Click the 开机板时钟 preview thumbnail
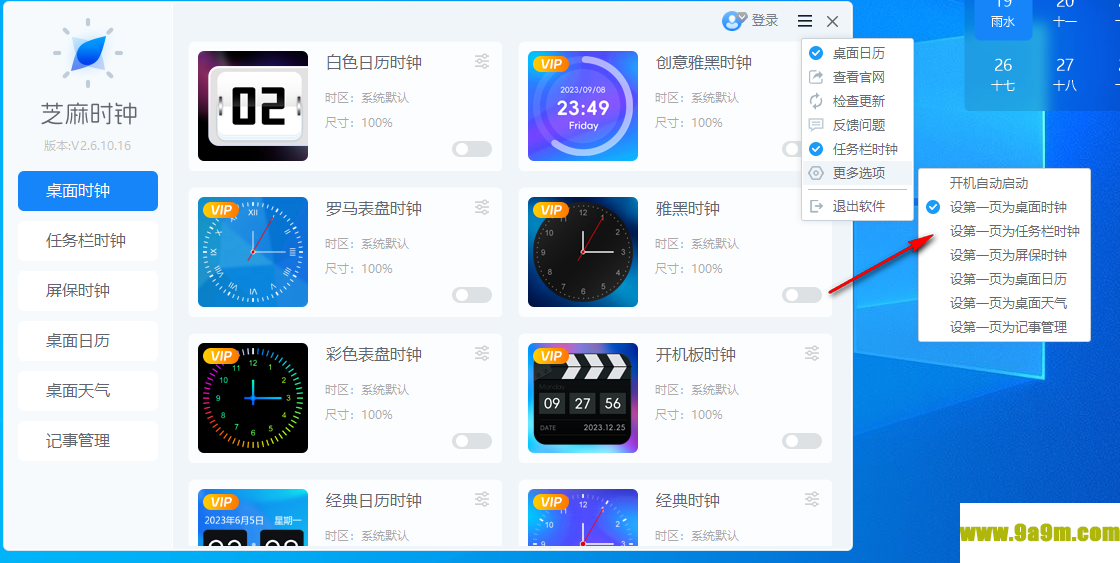1120x563 pixels. click(583, 398)
